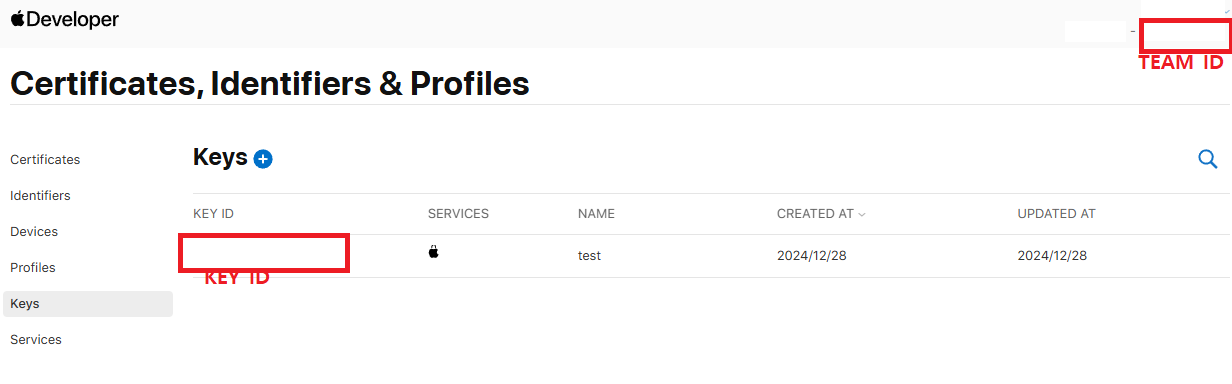The width and height of the screenshot is (1232, 384).
Task: Click the blue plus icon next to Keys
Action: click(x=263, y=159)
